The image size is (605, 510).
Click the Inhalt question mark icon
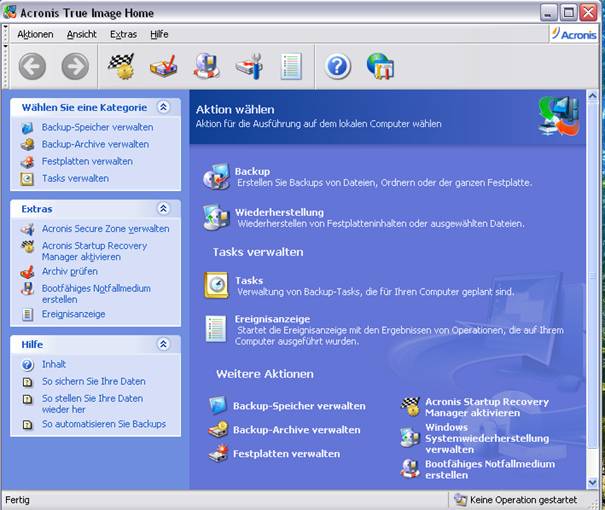click(x=27, y=365)
